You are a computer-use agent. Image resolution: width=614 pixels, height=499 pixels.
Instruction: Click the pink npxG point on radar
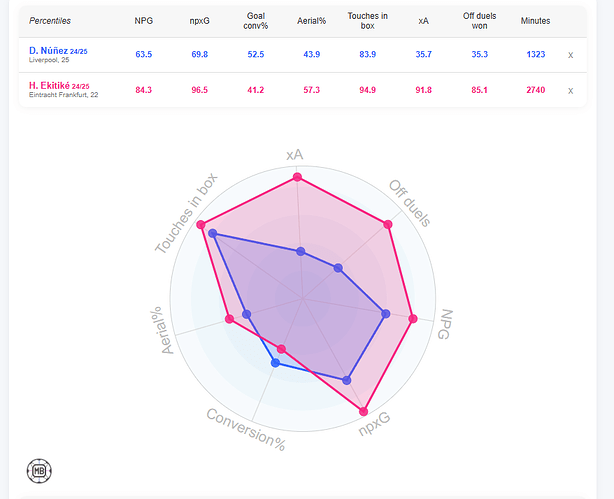(363, 411)
